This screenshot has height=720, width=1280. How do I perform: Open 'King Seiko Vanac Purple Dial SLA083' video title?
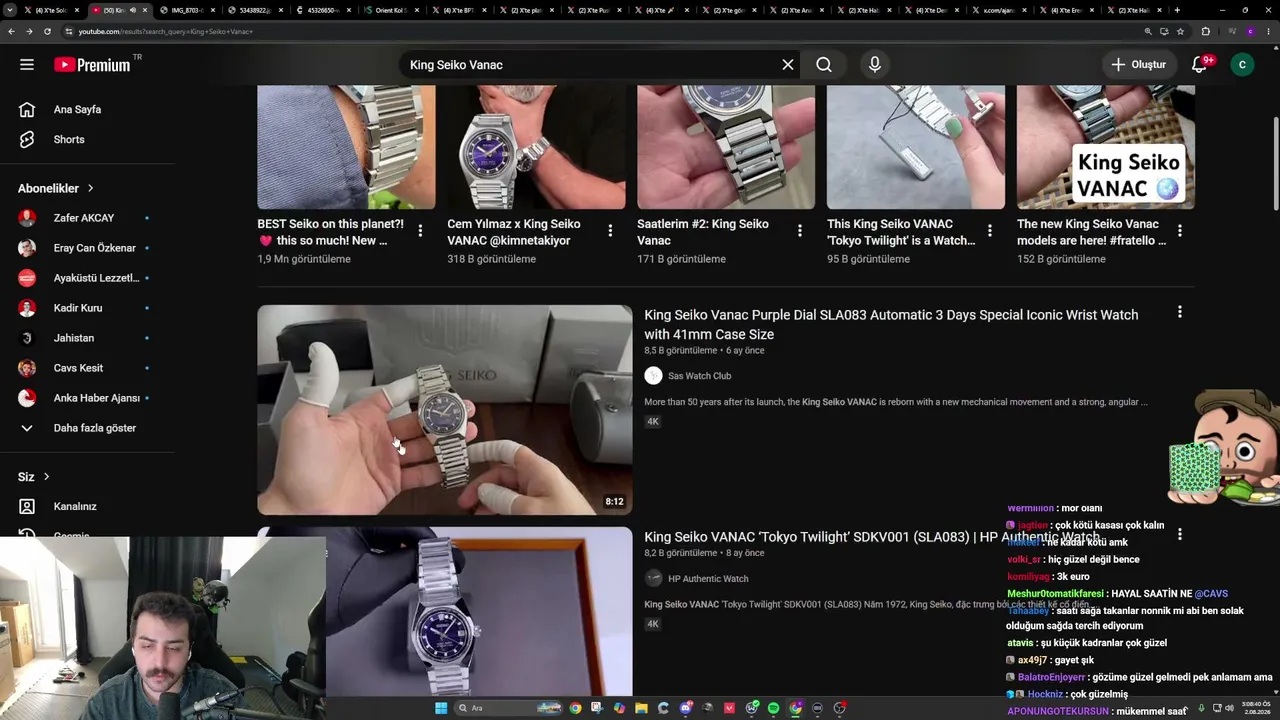click(891, 324)
